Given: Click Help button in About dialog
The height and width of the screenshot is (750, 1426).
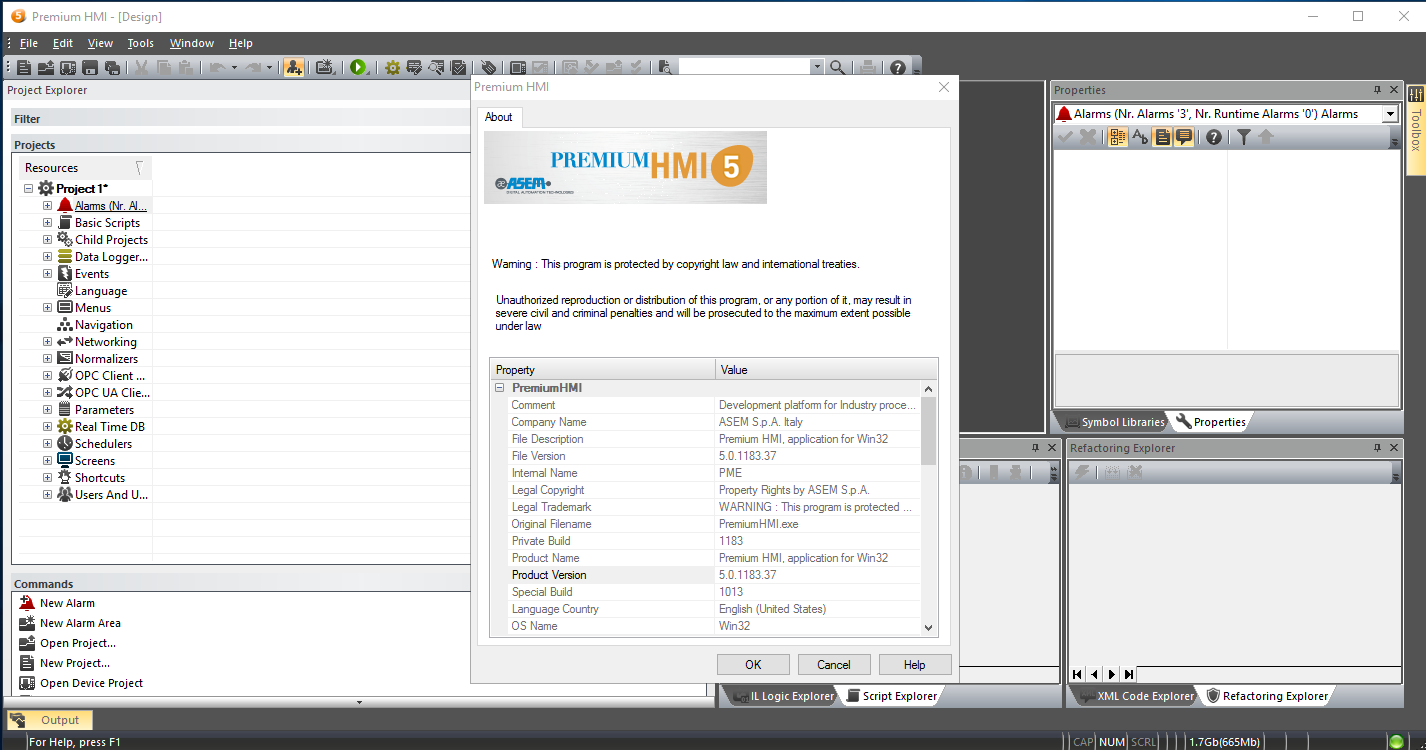Looking at the screenshot, I should [915, 664].
